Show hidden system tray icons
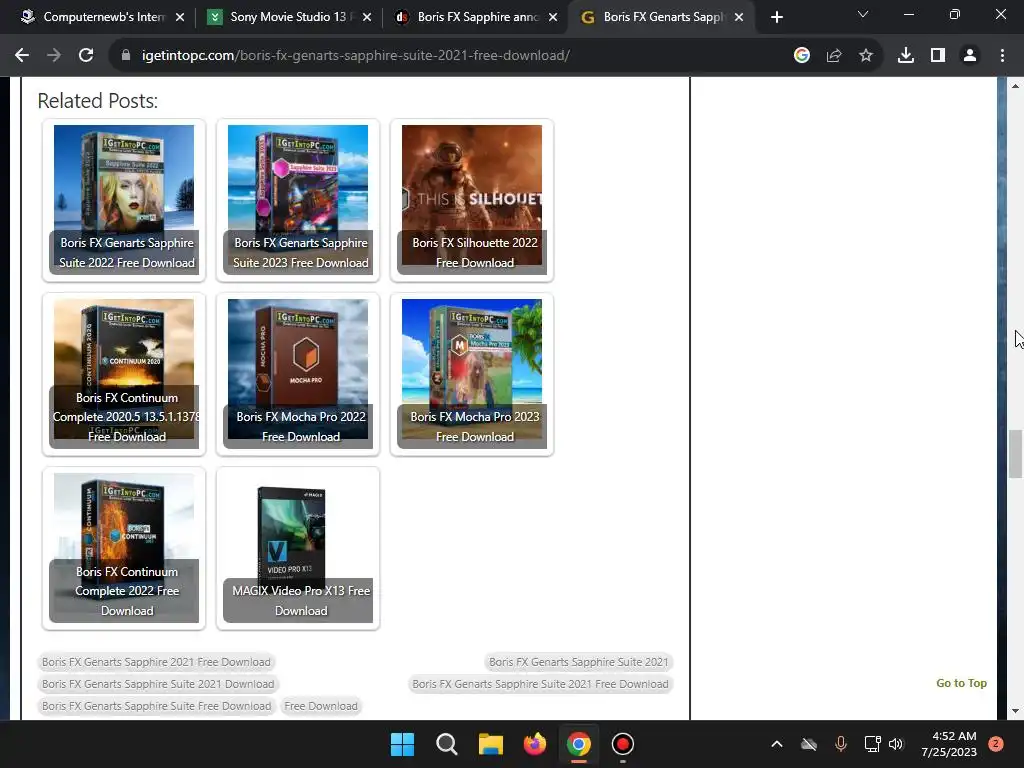The width and height of the screenshot is (1024, 768). (x=776, y=744)
